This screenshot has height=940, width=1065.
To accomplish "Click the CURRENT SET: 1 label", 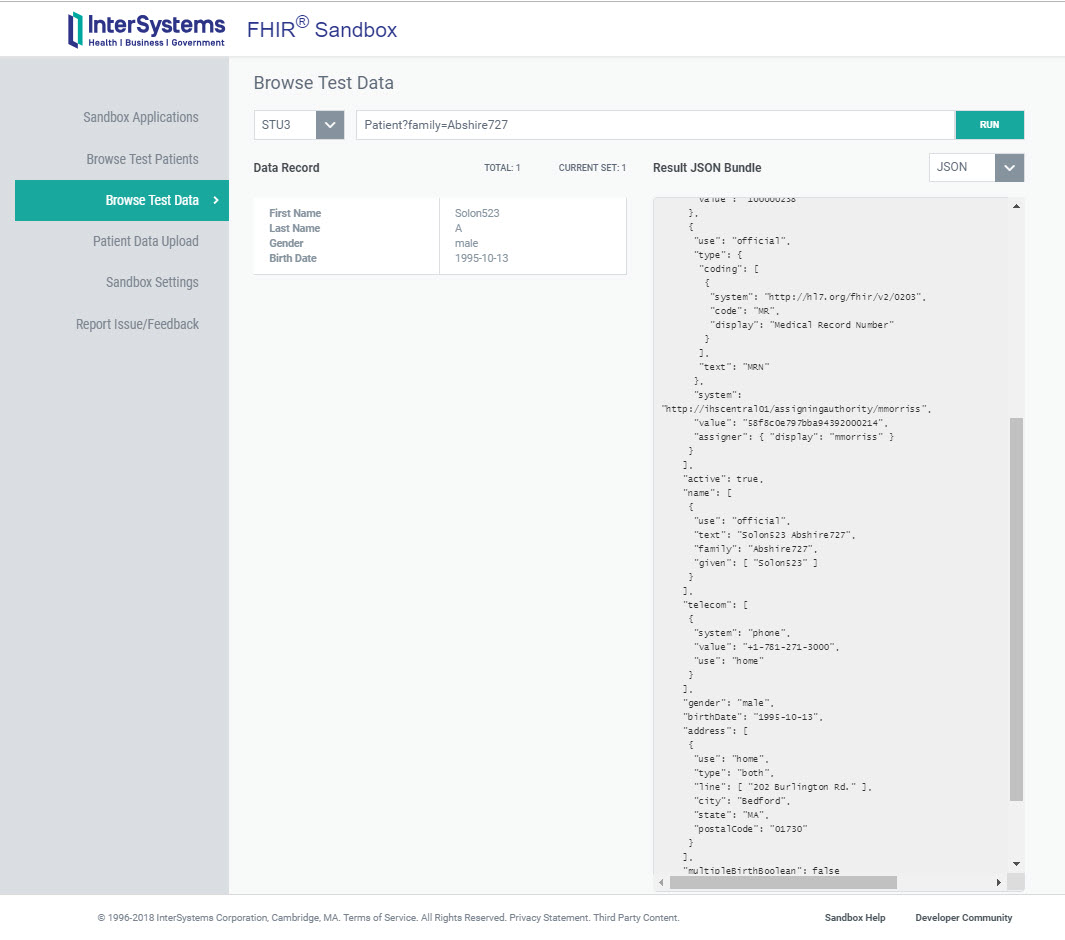I will 592,168.
